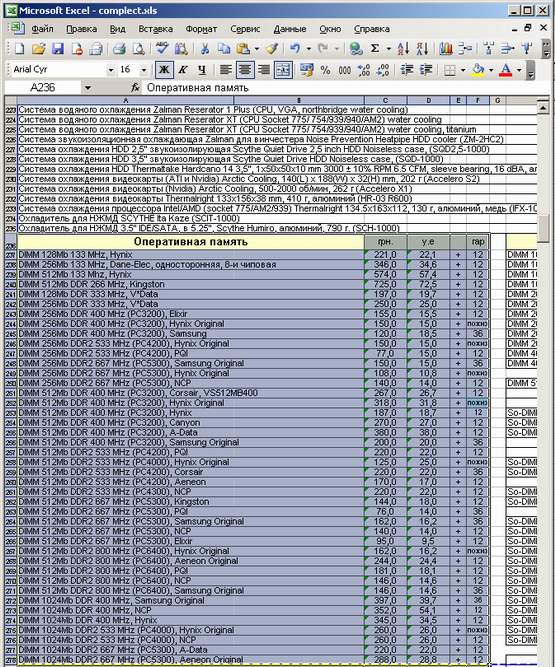Open the Формат menu
This screenshot has height=667, width=555.
[x=201, y=29]
